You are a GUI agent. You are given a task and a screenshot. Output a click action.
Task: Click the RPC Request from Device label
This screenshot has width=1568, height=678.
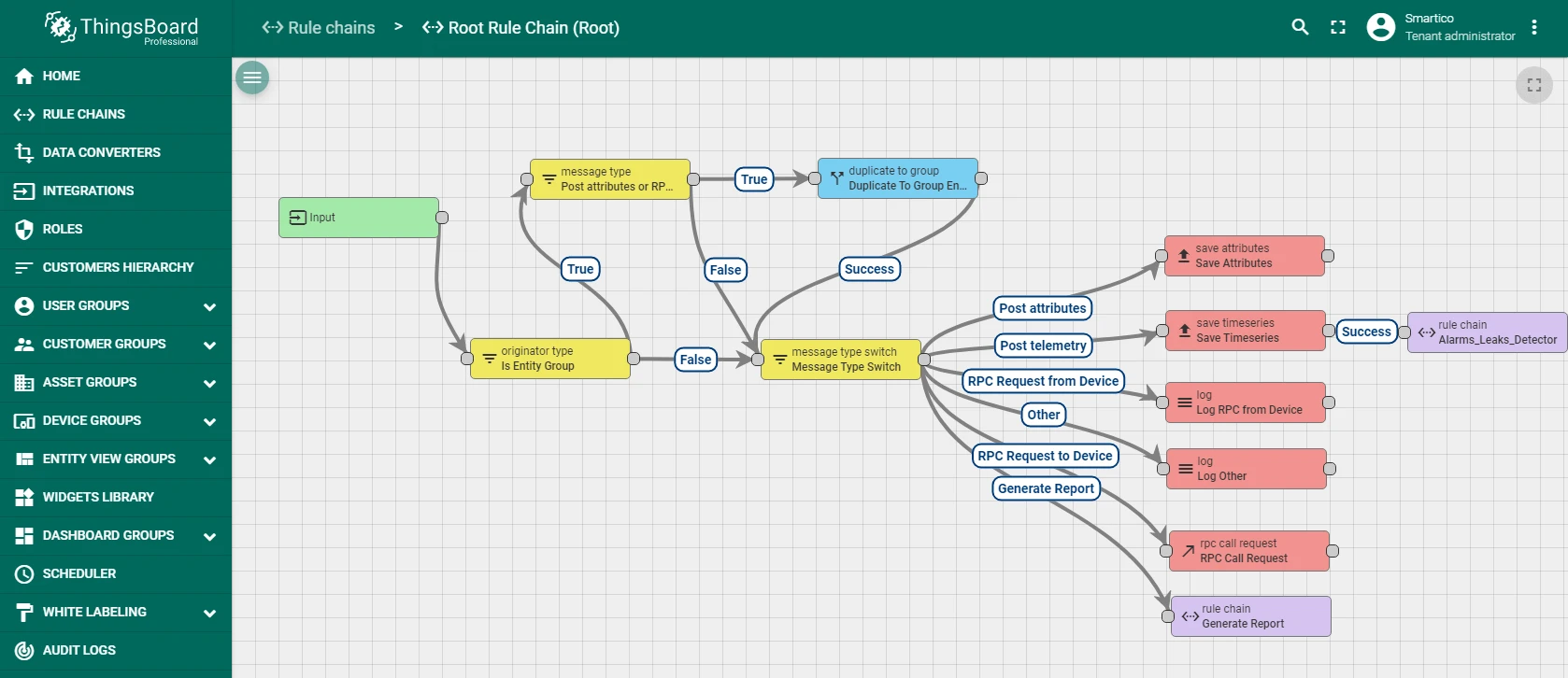click(x=1043, y=381)
